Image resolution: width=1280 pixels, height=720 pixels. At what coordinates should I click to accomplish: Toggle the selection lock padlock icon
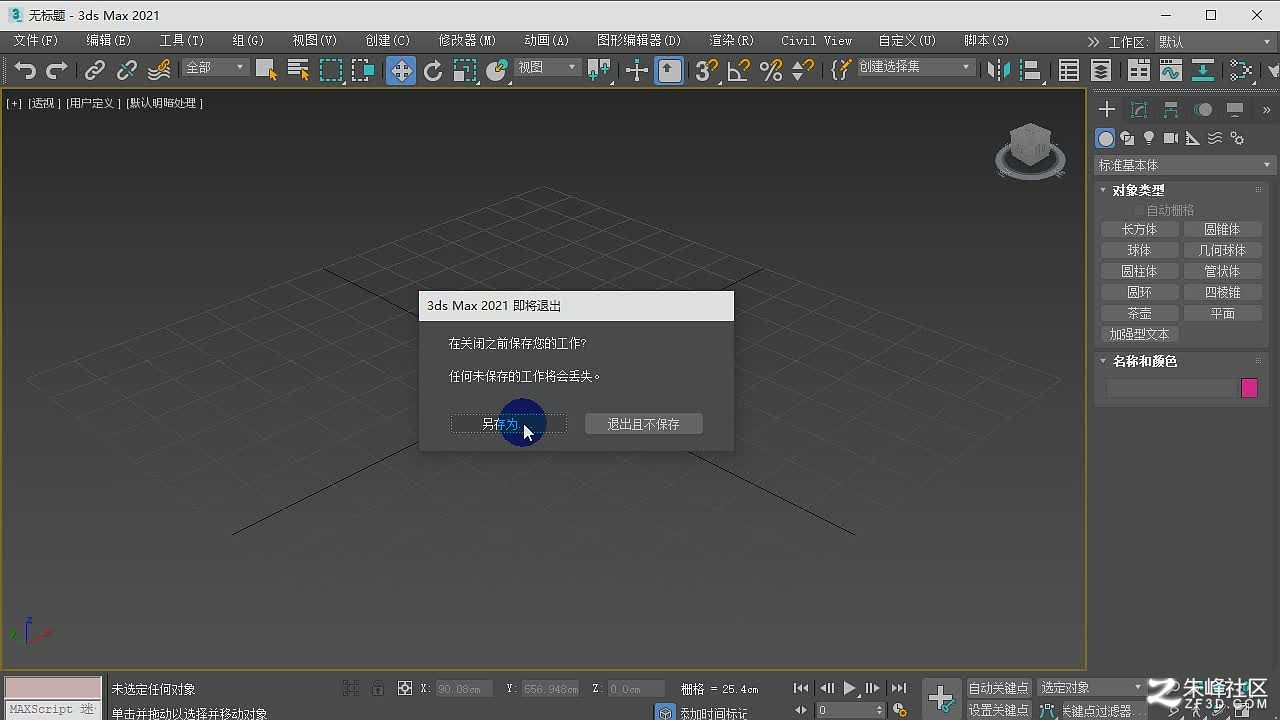[x=377, y=688]
